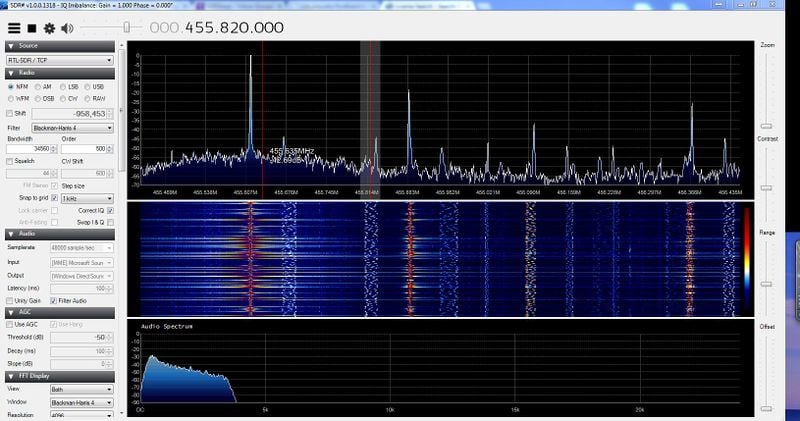Viewport: 800px width, 421px height.
Task: Open the FFT View dropdown Both
Action: pos(82,389)
